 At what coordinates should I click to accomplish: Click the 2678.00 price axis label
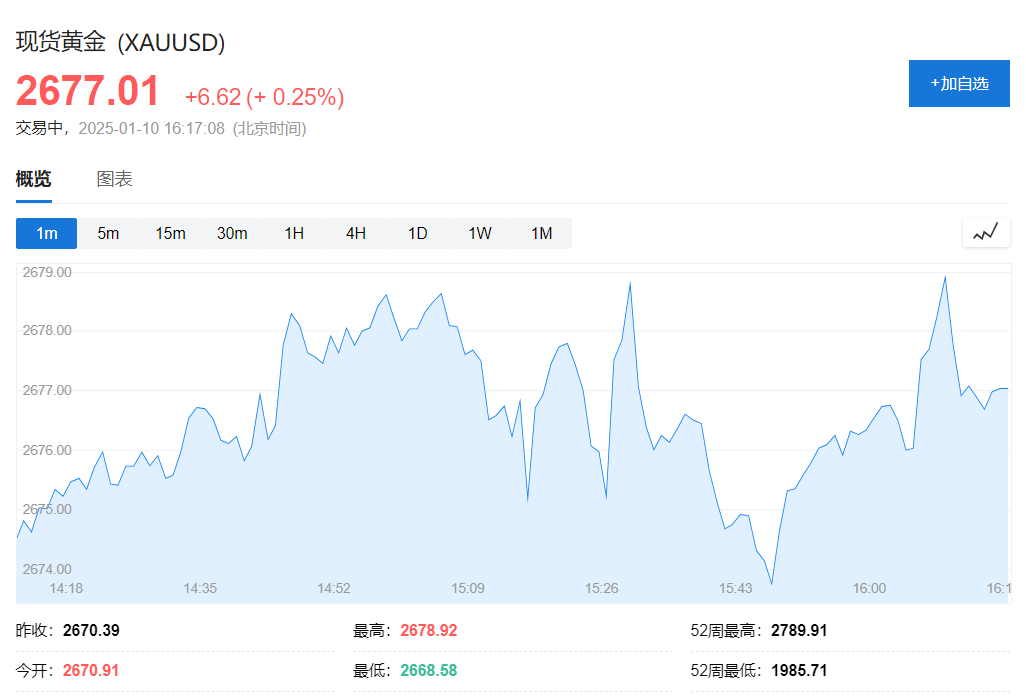click(x=47, y=331)
